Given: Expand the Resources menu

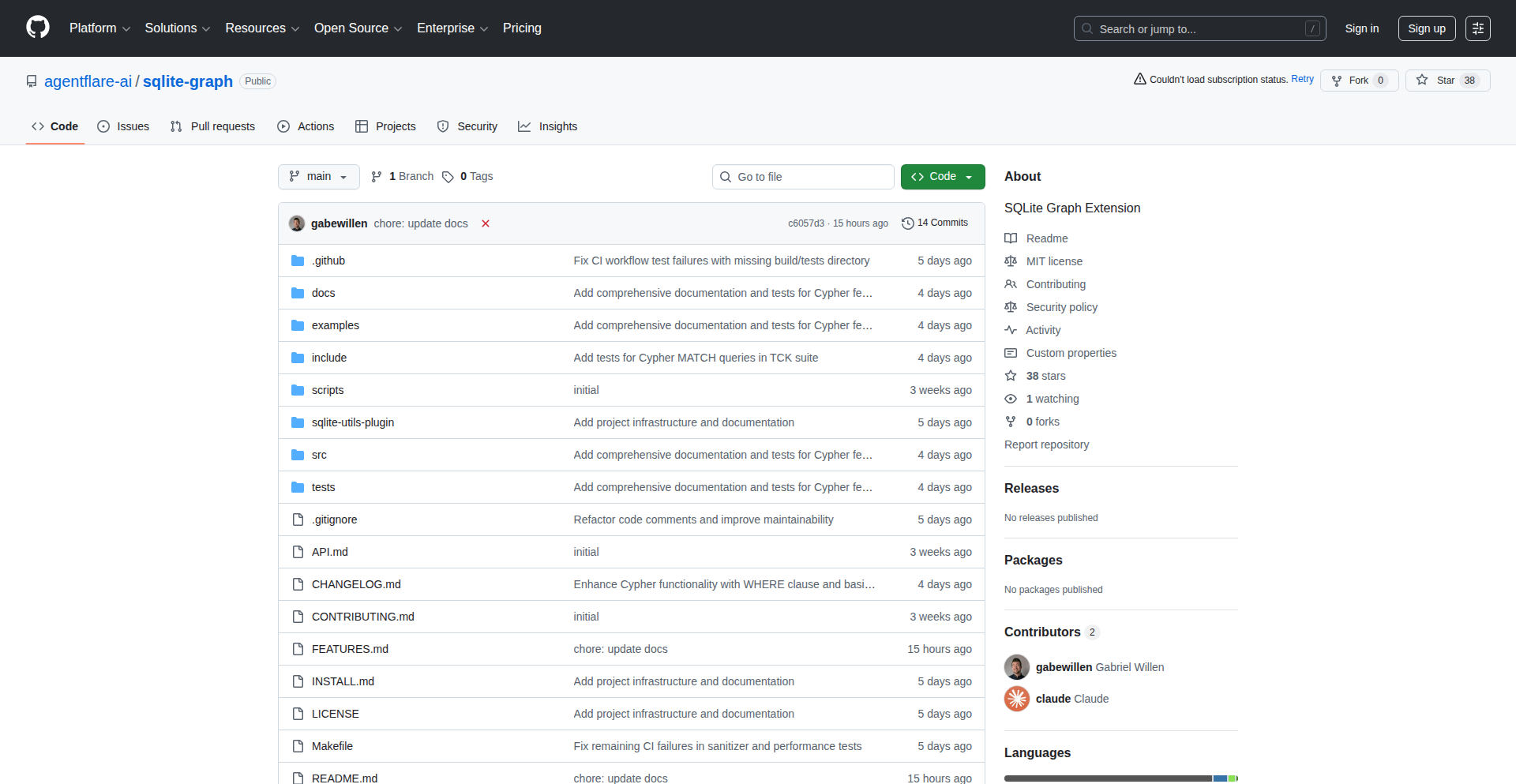Looking at the screenshot, I should 262,28.
